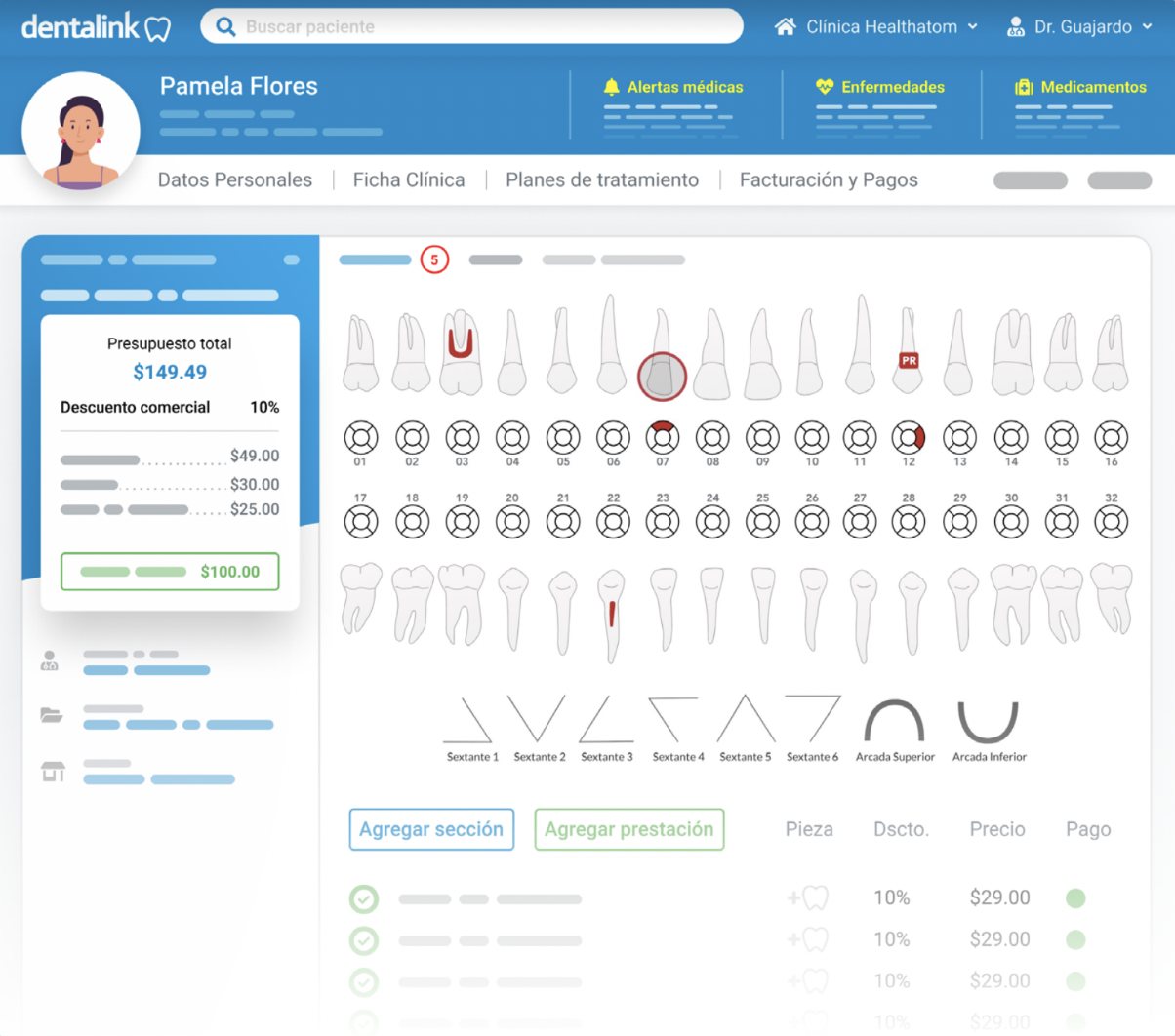Select circled upper tooth 07 image

click(x=663, y=354)
